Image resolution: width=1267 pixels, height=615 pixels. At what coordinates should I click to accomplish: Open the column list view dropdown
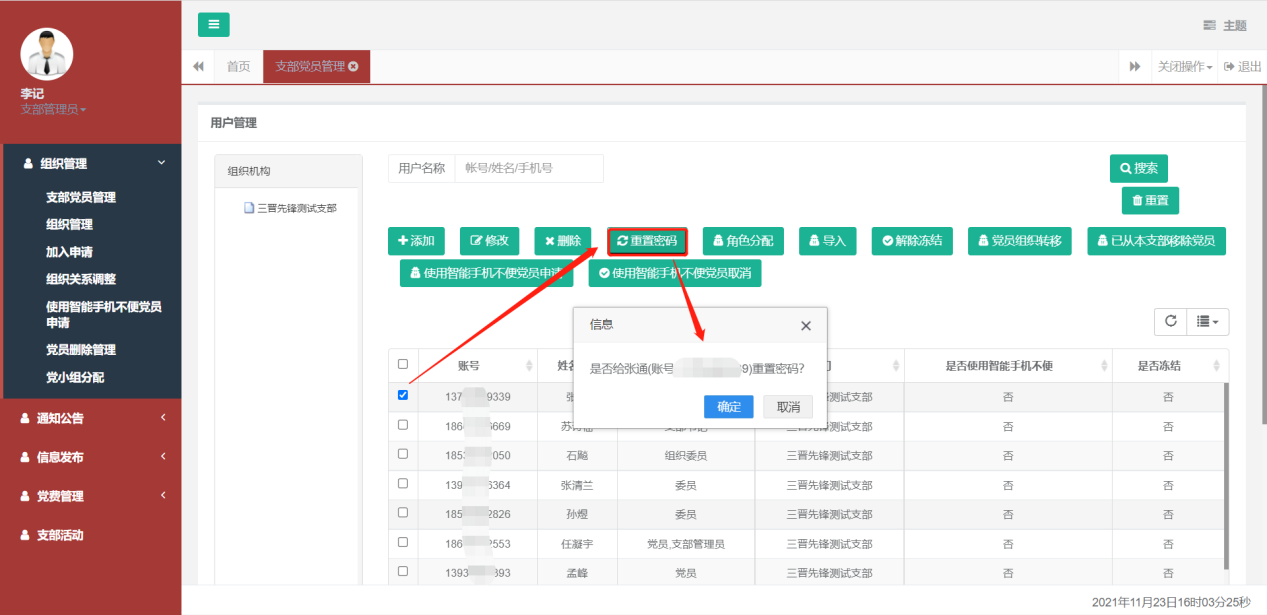coord(1207,321)
